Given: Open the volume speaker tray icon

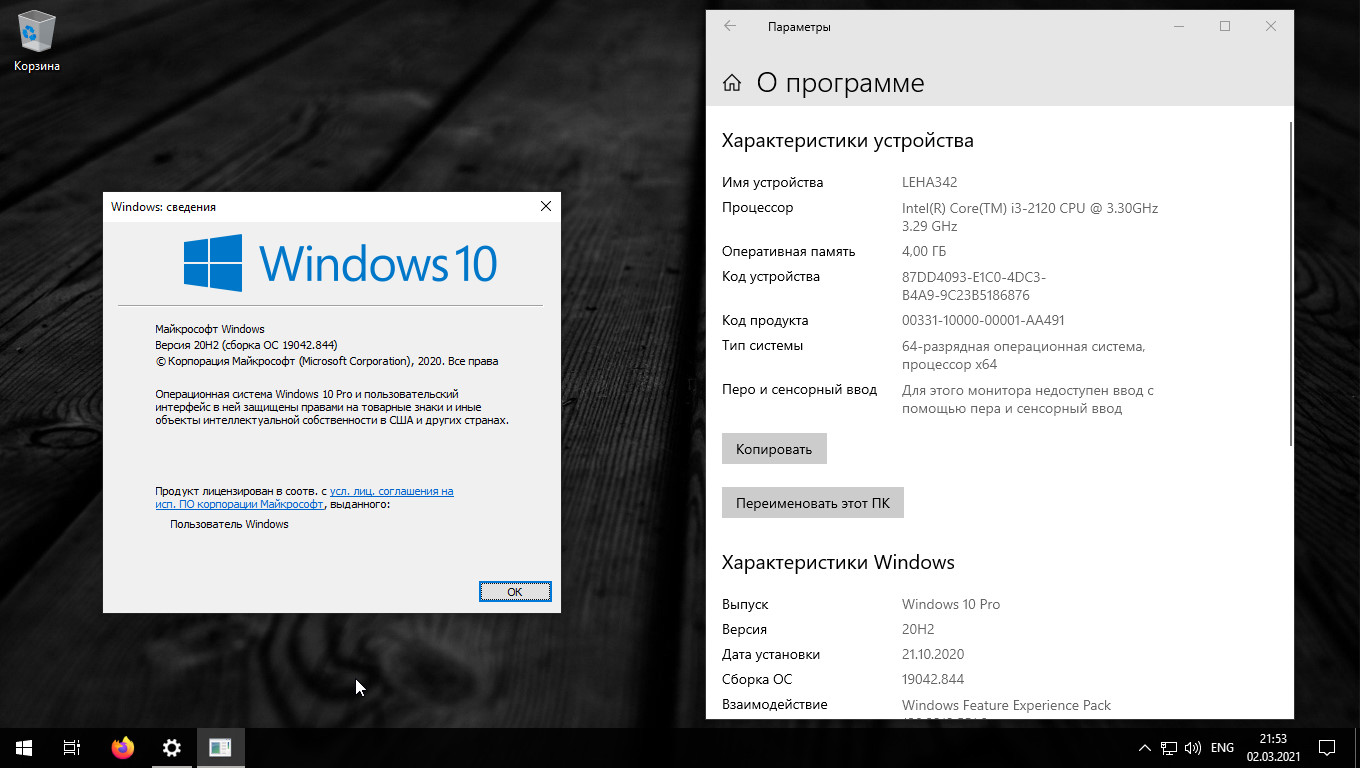Looking at the screenshot, I should [1192, 747].
